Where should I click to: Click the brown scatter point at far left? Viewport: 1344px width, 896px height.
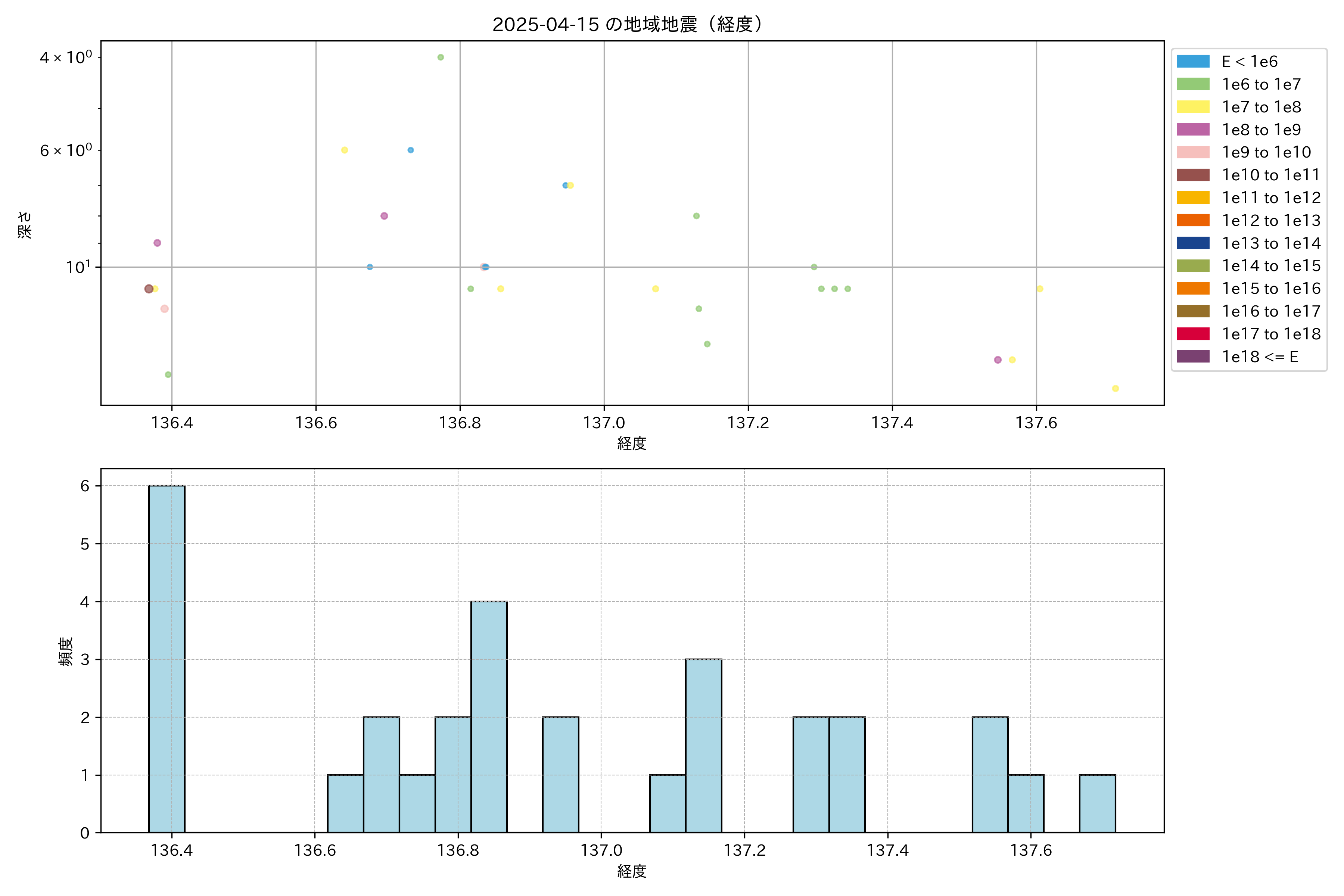149,289
